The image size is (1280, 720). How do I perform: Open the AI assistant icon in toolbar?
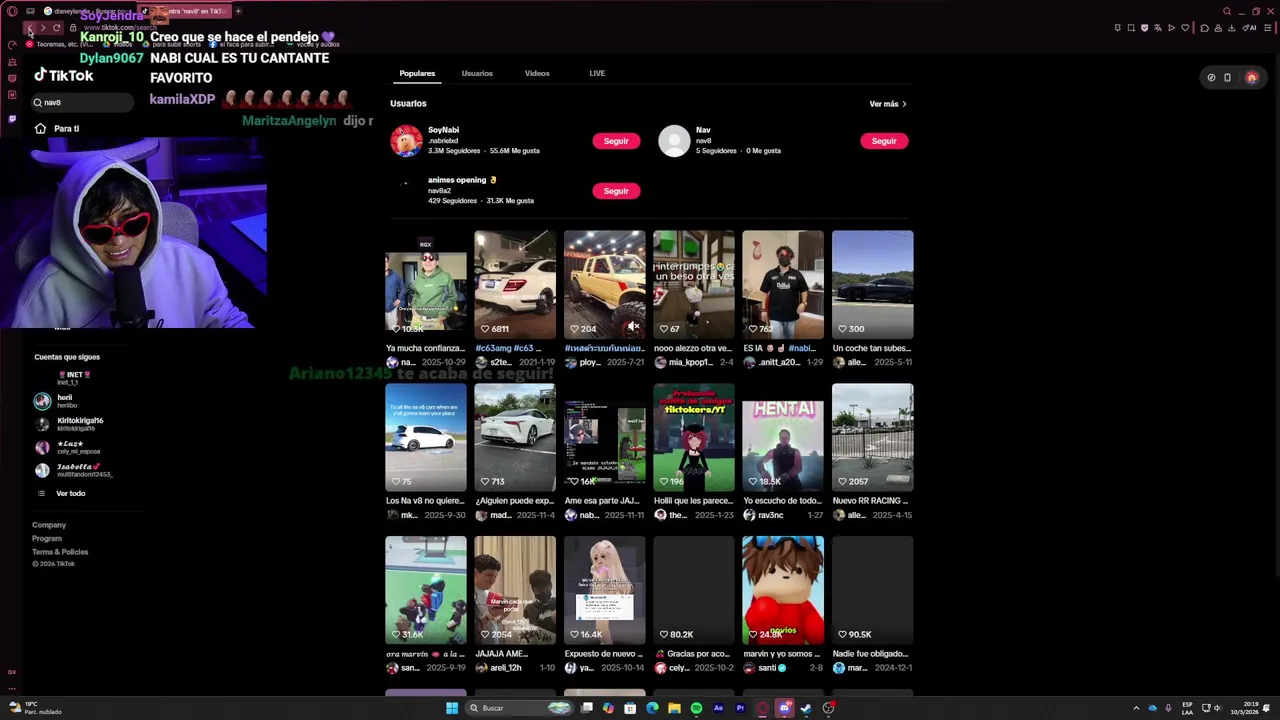[x=1250, y=28]
